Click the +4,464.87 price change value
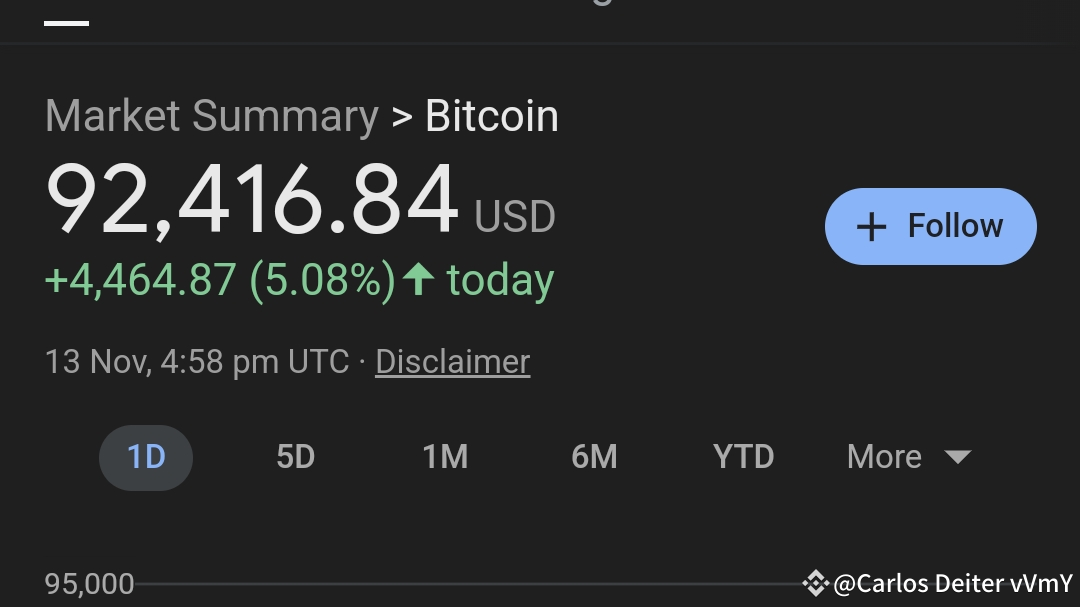Screen dimensions: 1080x607 coord(141,280)
